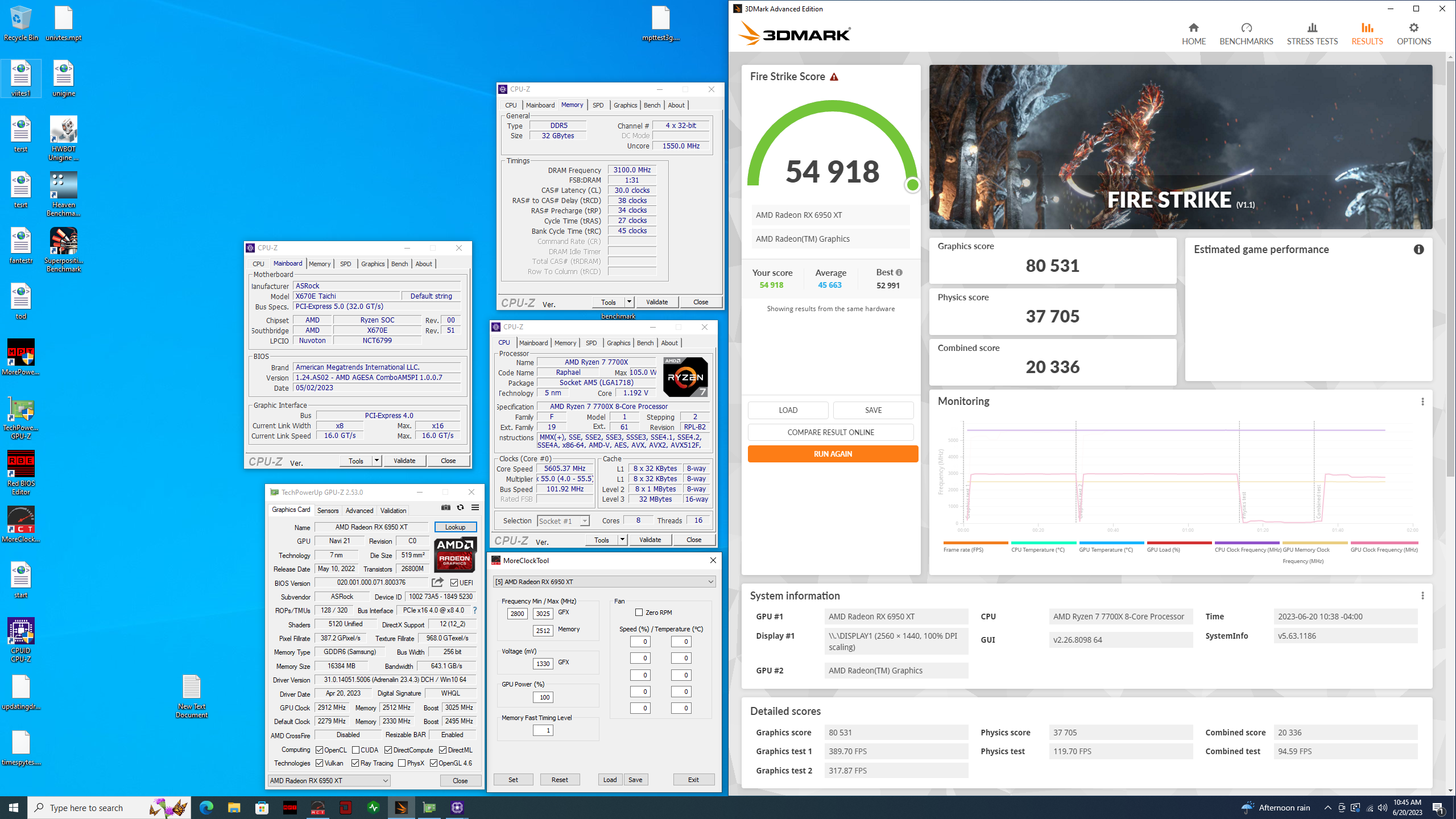Expand Tools arrow in CPU-Z Memory window
1456x819 pixels.
pos(629,302)
